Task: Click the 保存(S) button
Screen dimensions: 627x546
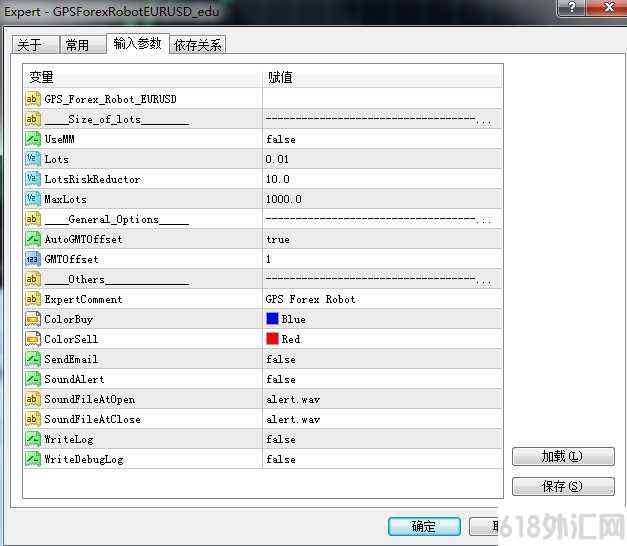Action: [x=563, y=486]
